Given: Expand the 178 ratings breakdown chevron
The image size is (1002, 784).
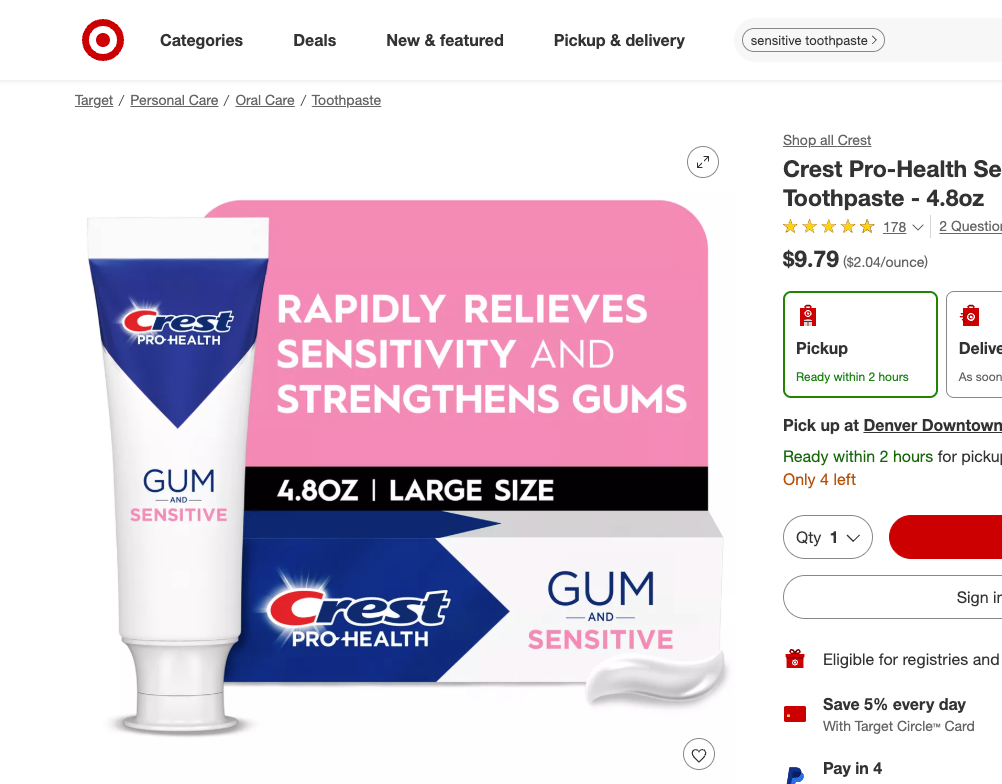Looking at the screenshot, I should [x=918, y=227].
